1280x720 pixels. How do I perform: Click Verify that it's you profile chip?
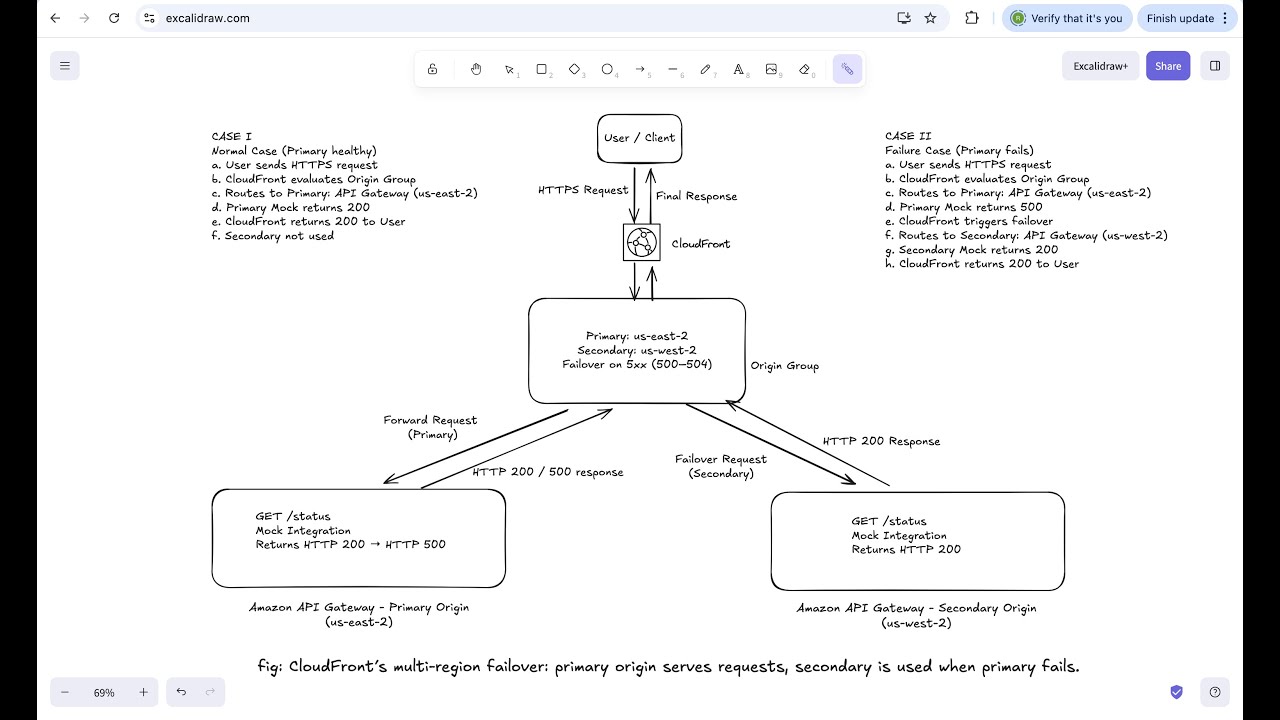click(x=1066, y=18)
